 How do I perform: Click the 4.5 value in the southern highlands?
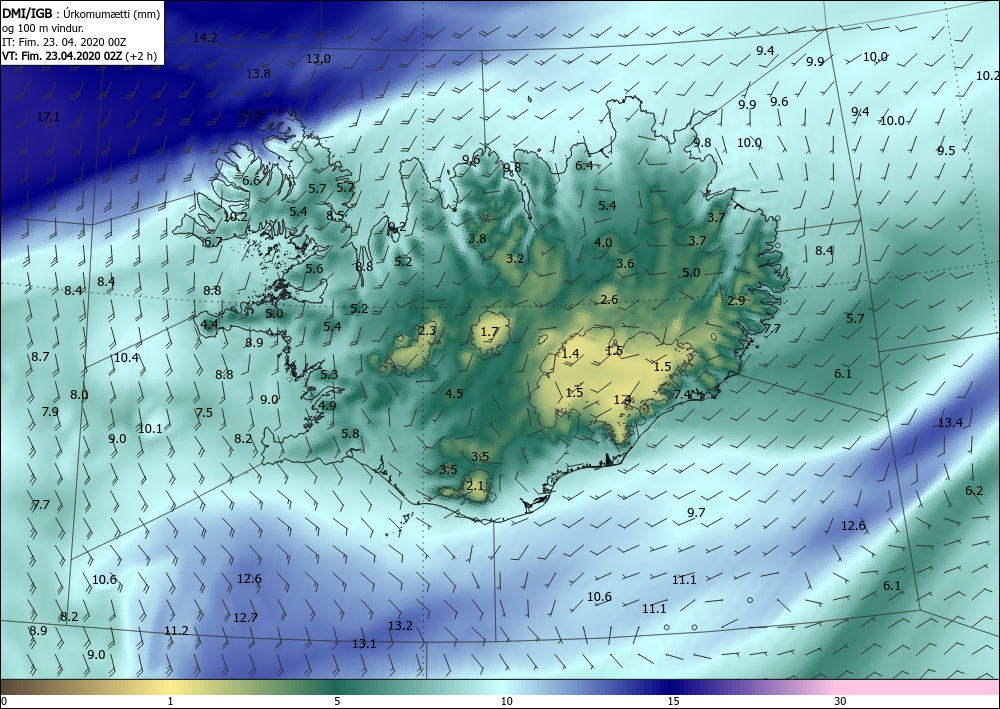454,393
